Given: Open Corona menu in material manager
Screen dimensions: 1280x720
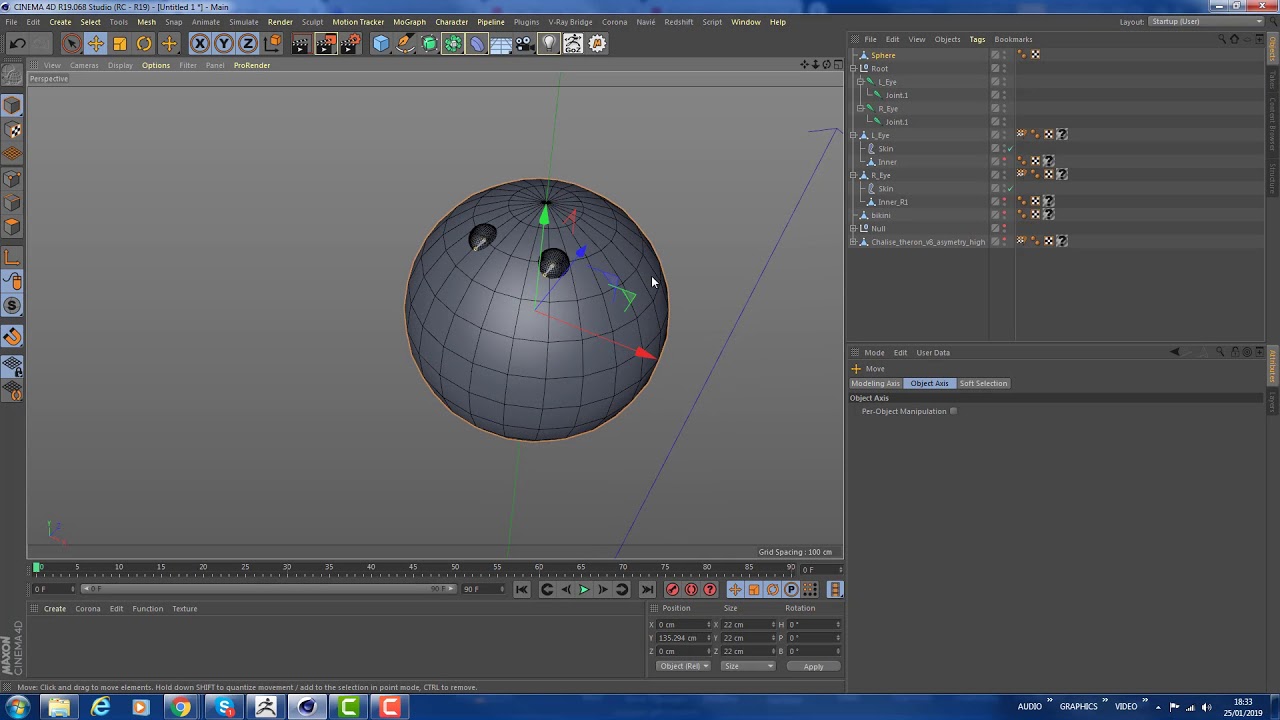Looking at the screenshot, I should click(x=88, y=608).
